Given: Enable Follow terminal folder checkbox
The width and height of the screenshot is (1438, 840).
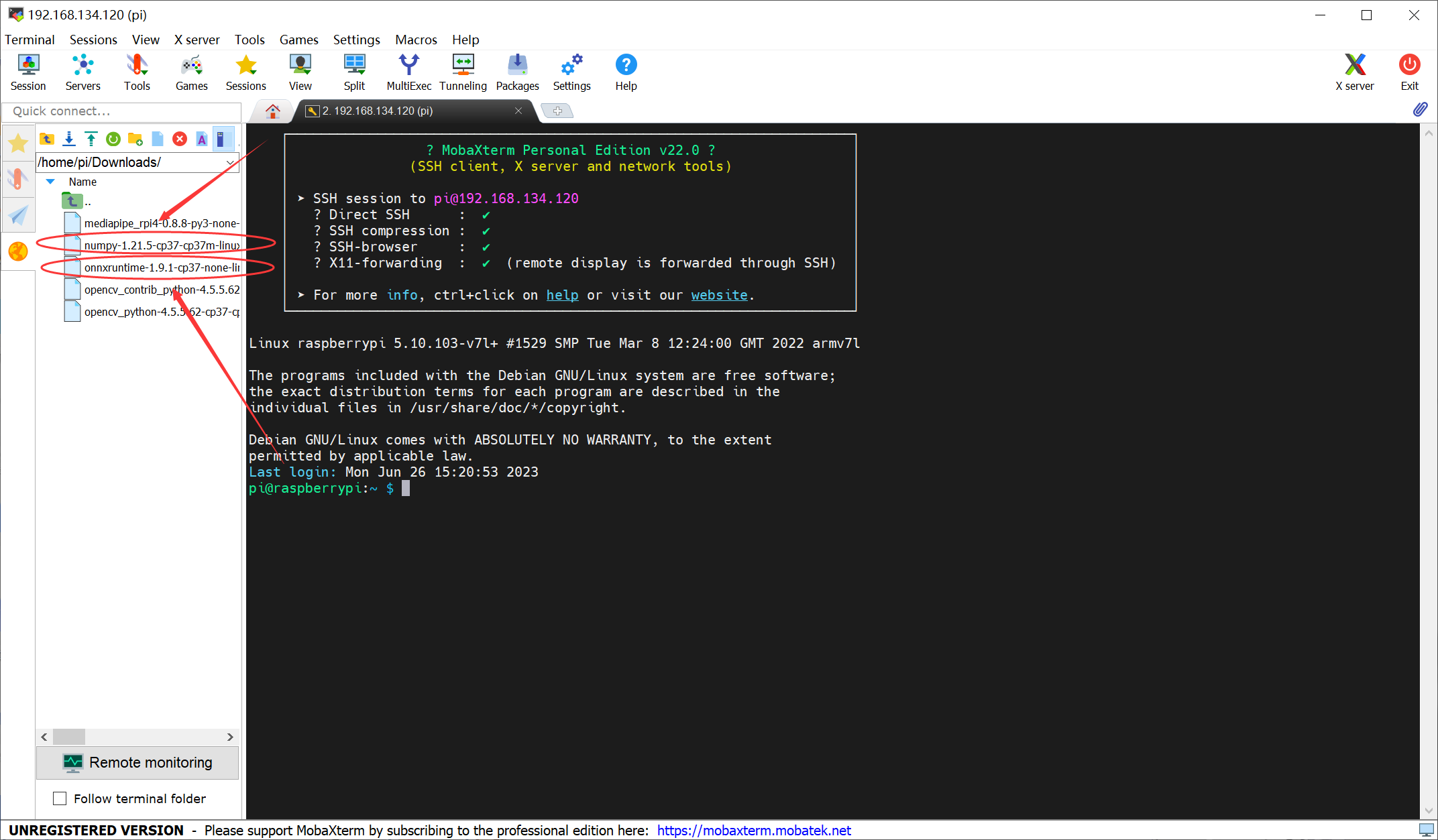Looking at the screenshot, I should click(x=60, y=798).
